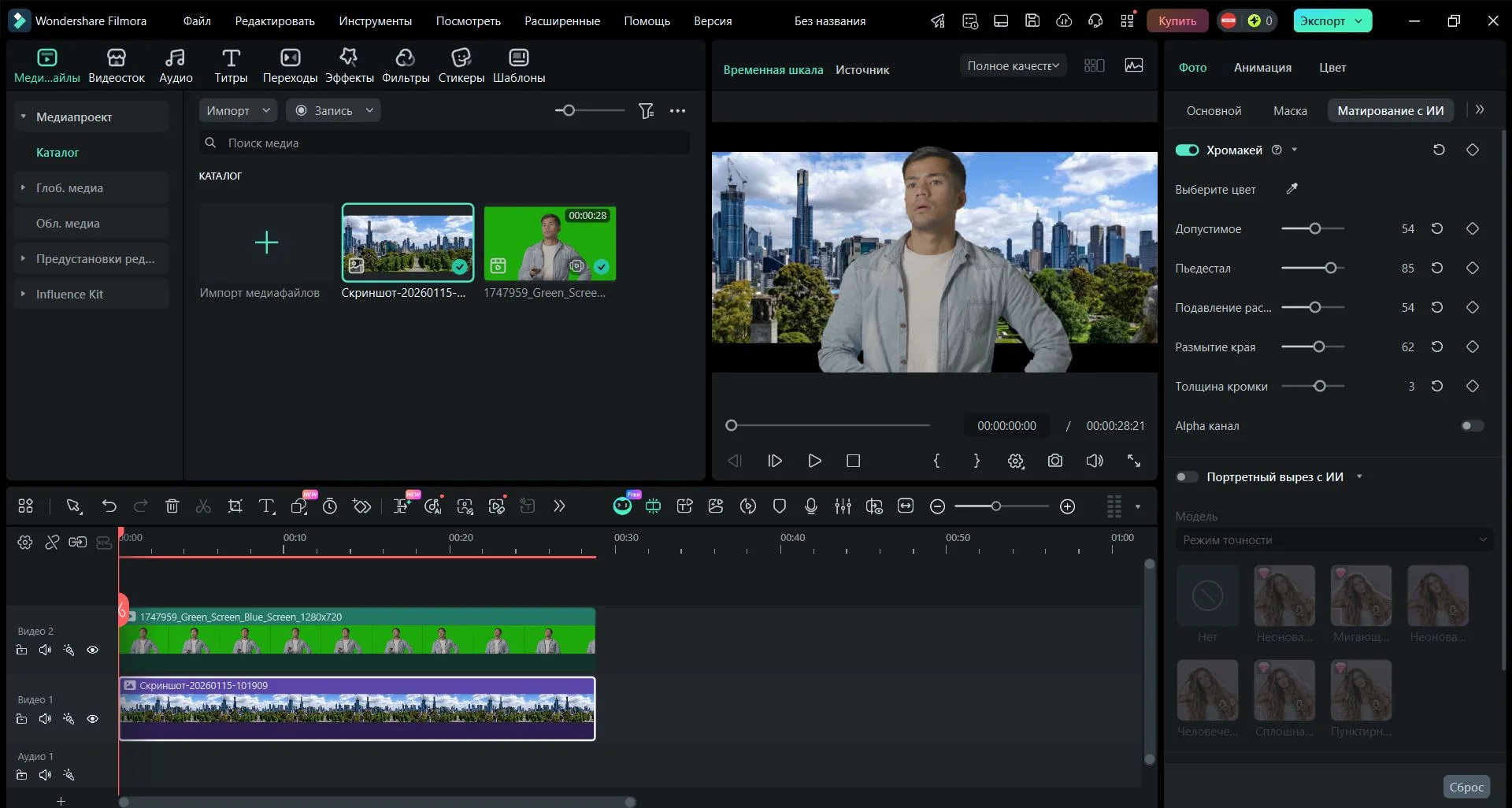
Task: Open the Stickers panel
Action: pos(461,65)
